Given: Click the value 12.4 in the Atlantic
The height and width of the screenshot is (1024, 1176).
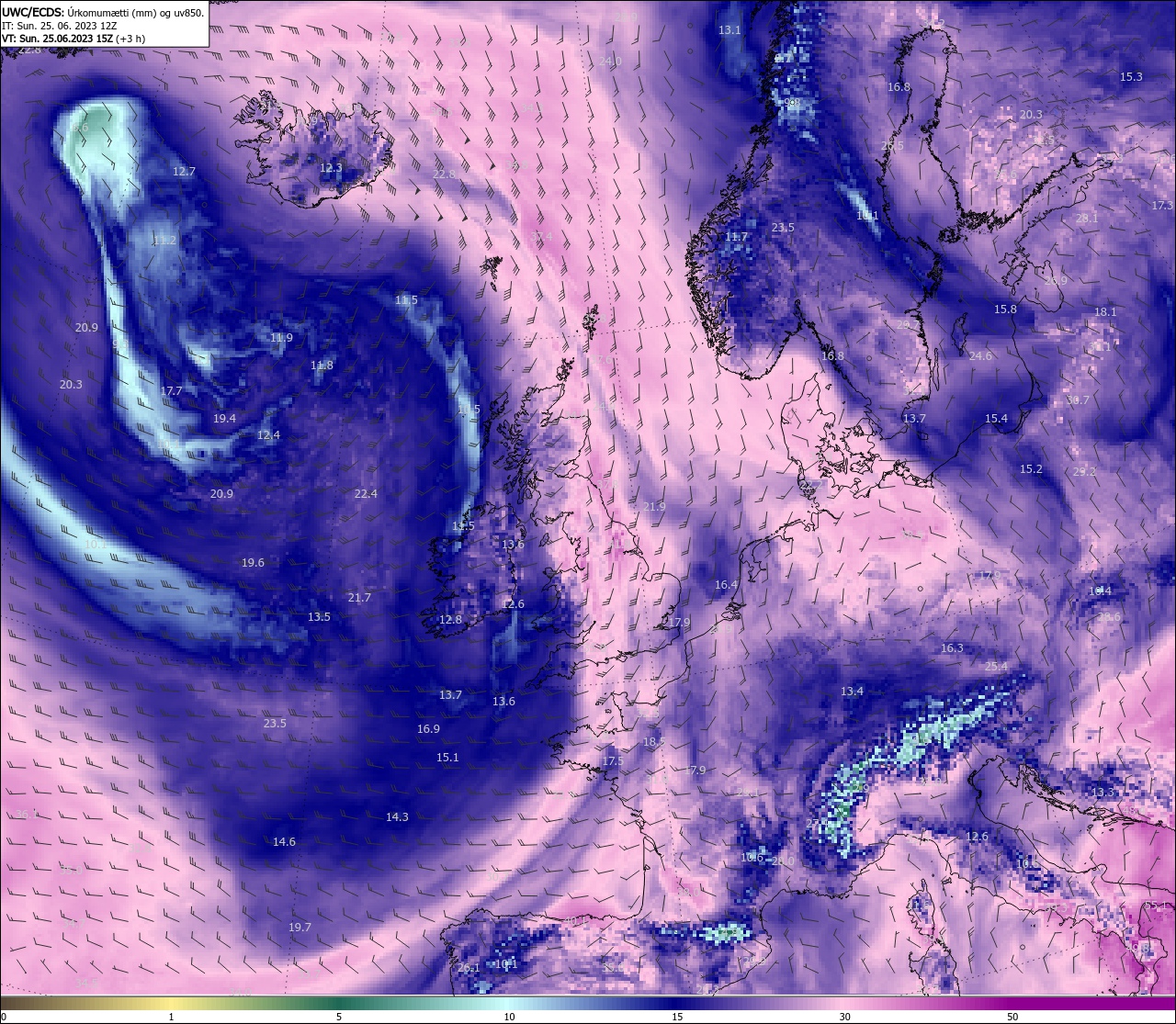Looking at the screenshot, I should point(268,435).
